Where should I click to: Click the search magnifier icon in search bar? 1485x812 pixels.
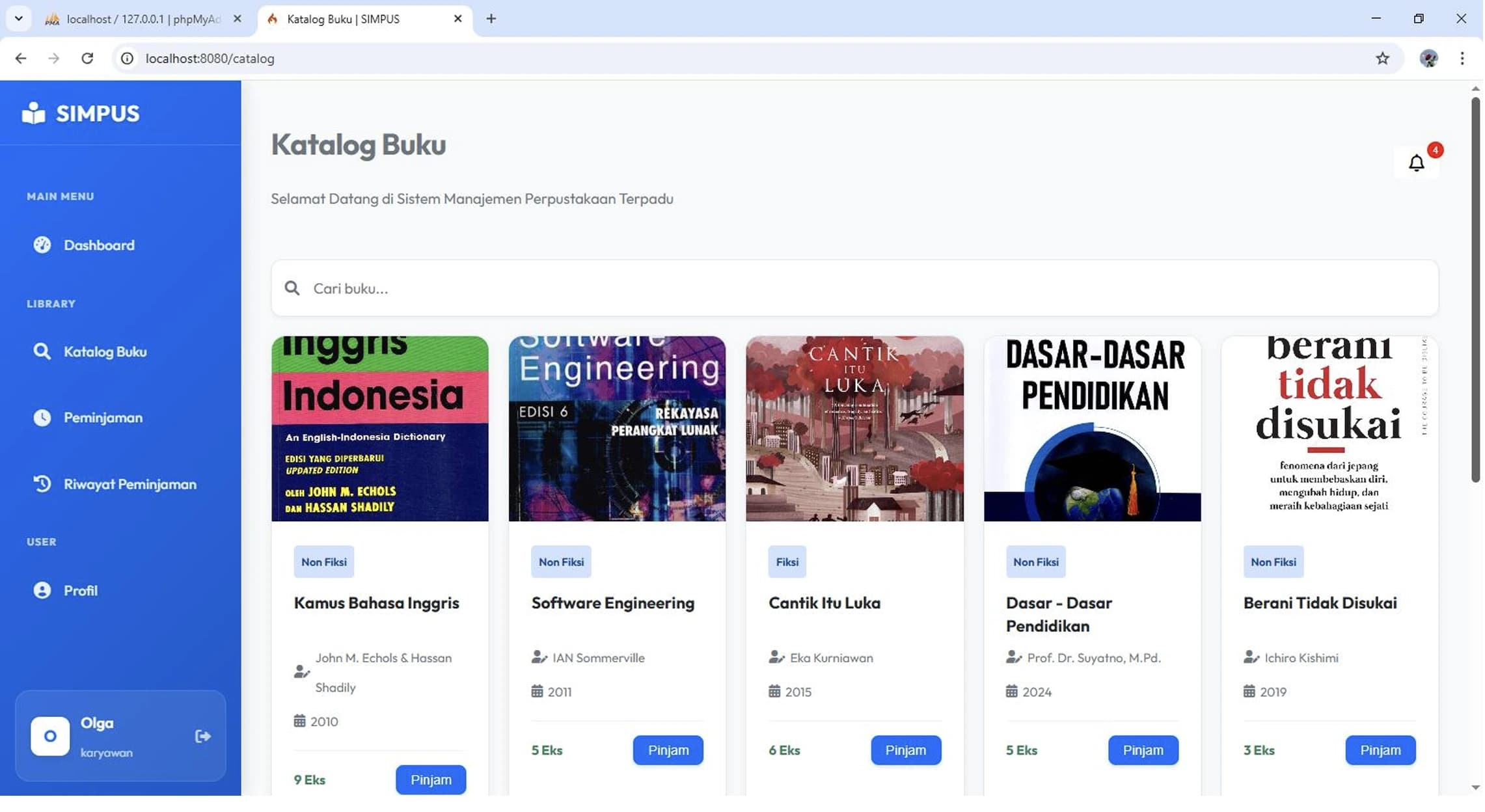[x=292, y=288]
